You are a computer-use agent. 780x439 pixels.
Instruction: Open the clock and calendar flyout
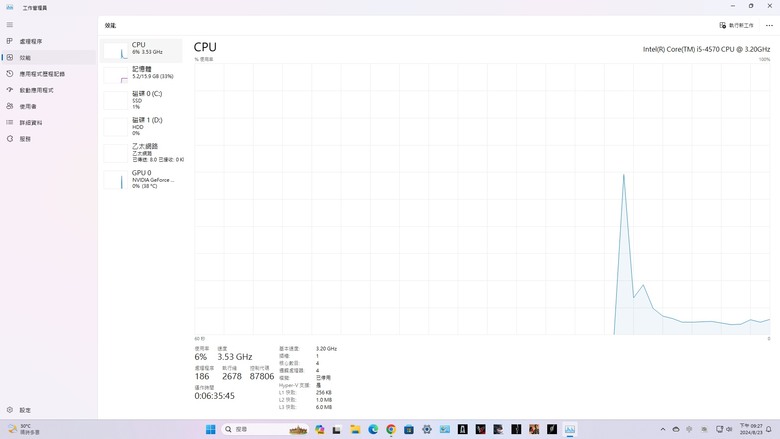click(x=751, y=429)
